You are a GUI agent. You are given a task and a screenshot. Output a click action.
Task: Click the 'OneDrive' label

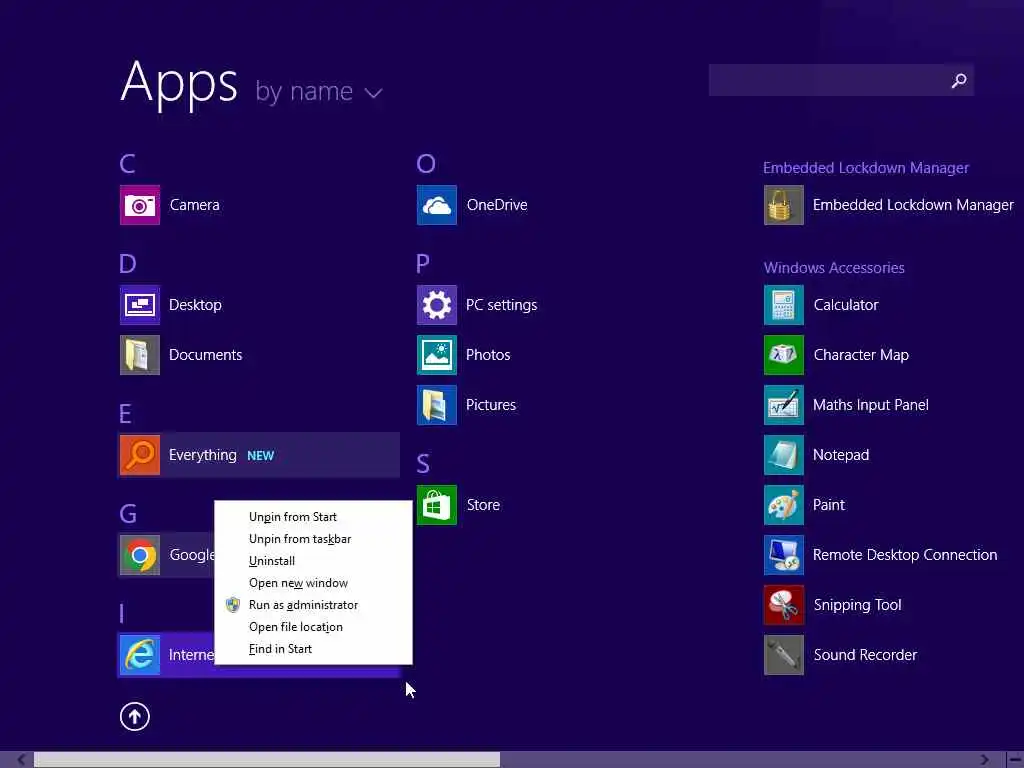pos(497,205)
